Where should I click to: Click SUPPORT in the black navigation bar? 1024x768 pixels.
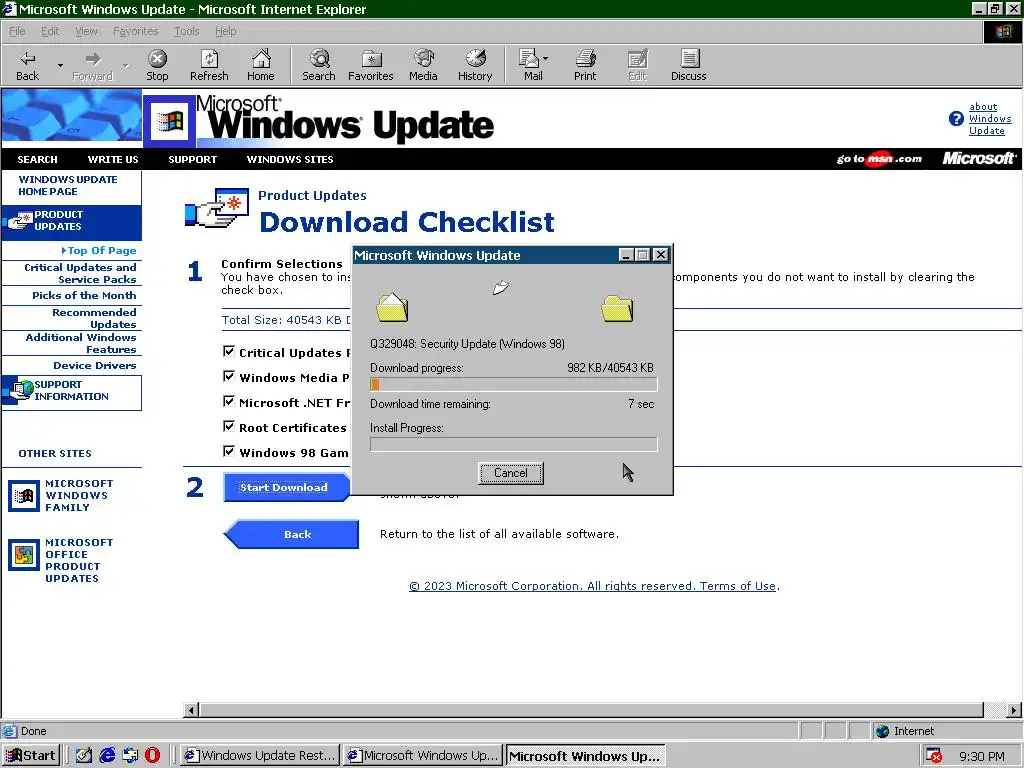pyautogui.click(x=193, y=159)
